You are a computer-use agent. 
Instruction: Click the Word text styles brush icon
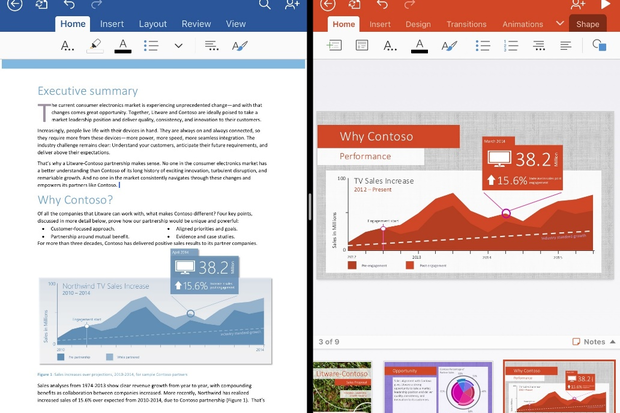pos(240,46)
